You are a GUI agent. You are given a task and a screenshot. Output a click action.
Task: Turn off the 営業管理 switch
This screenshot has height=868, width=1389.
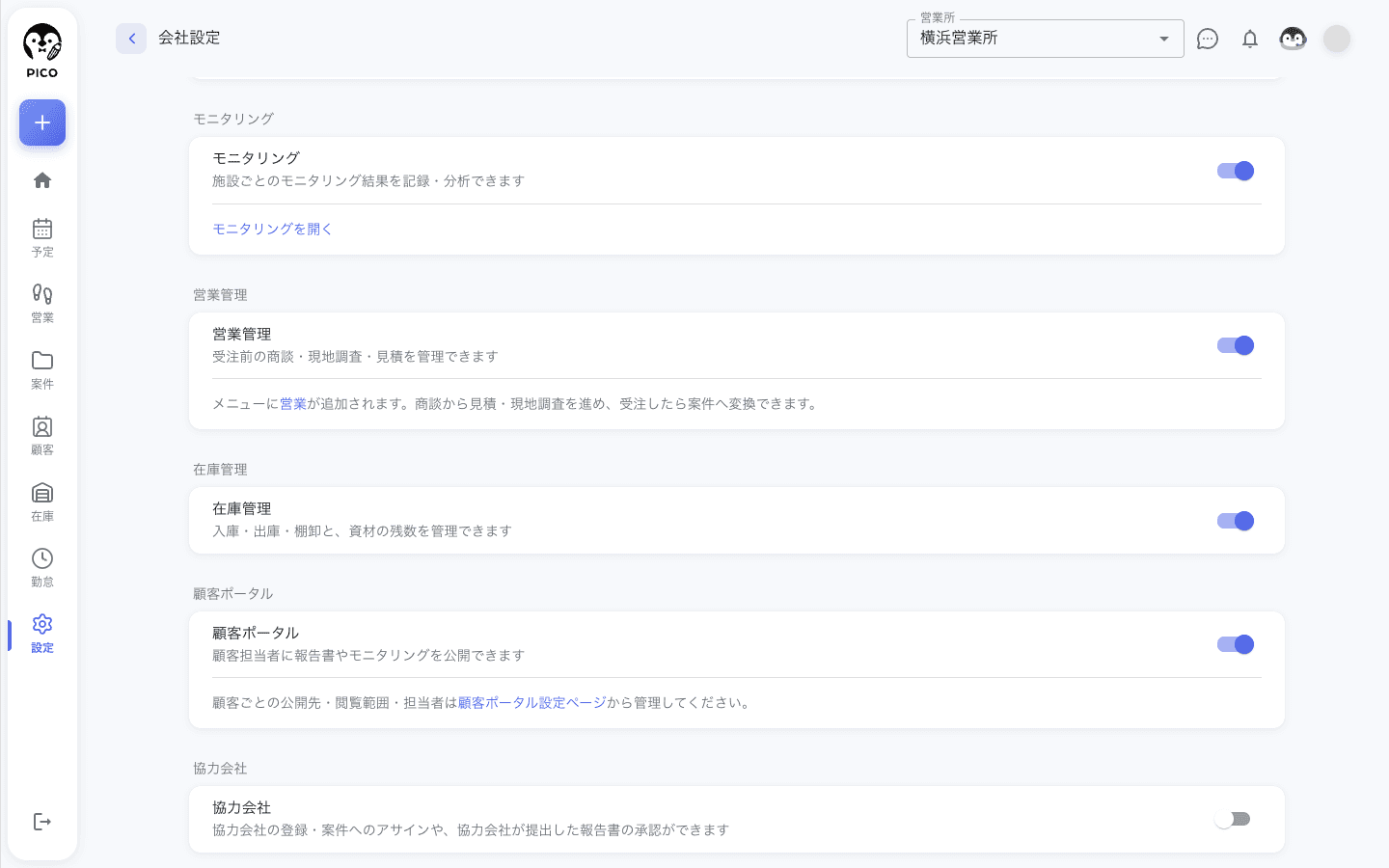(1235, 345)
